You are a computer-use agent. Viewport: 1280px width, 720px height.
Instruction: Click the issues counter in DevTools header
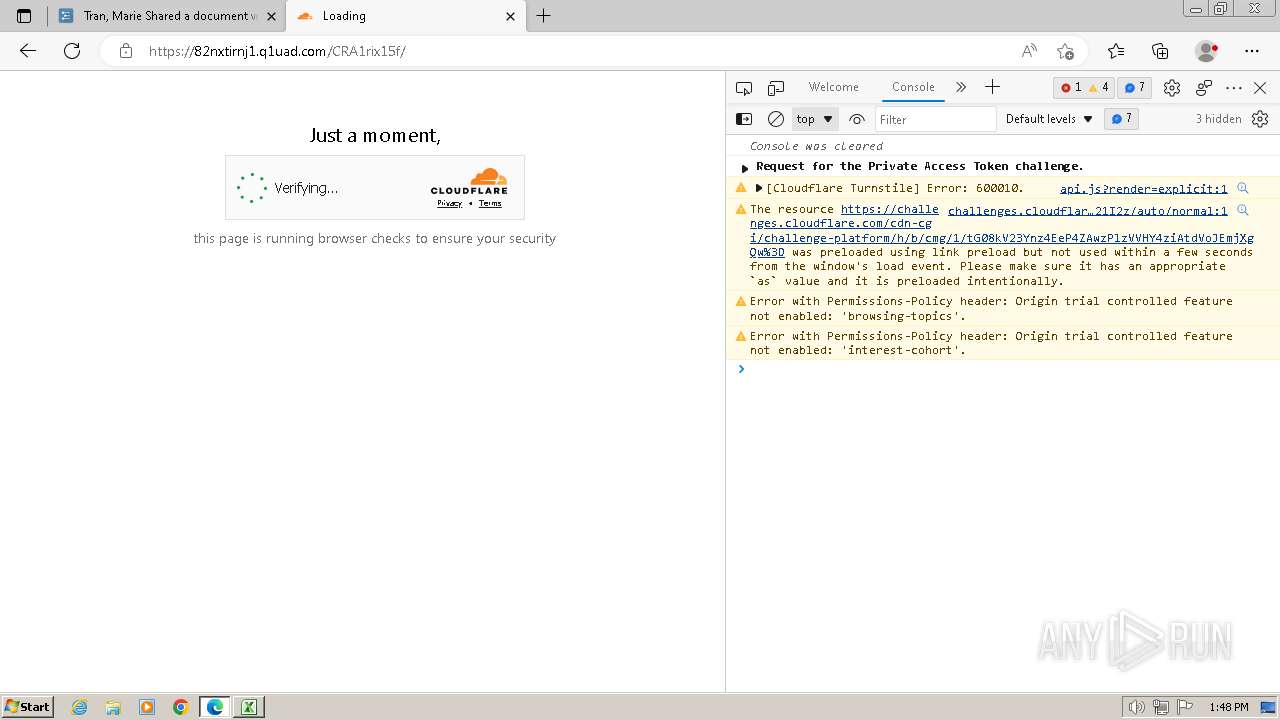[x=1134, y=88]
